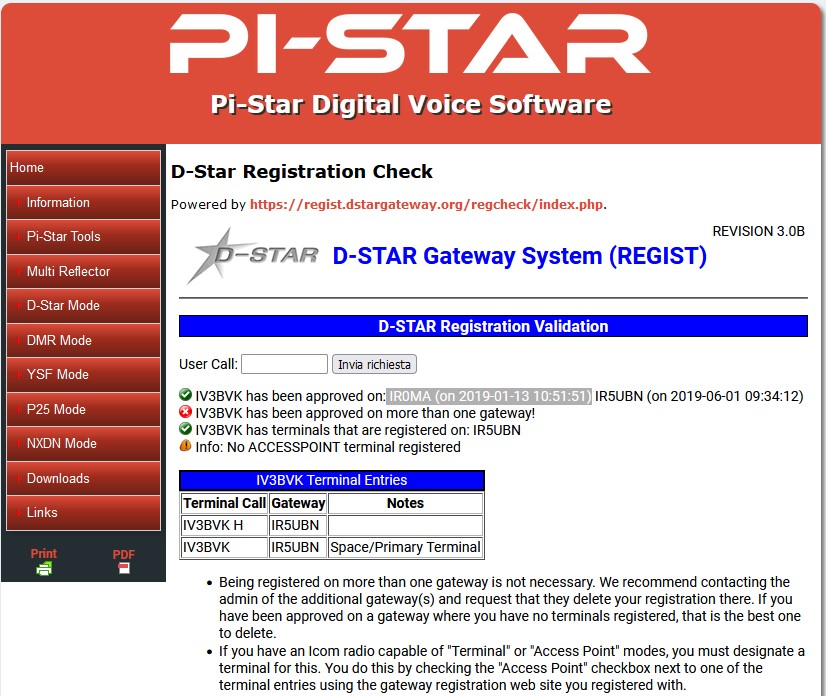Image resolution: width=826 pixels, height=696 pixels.
Task: Click the orange warning icon beside ACCESSPOINT info
Action: coord(185,446)
